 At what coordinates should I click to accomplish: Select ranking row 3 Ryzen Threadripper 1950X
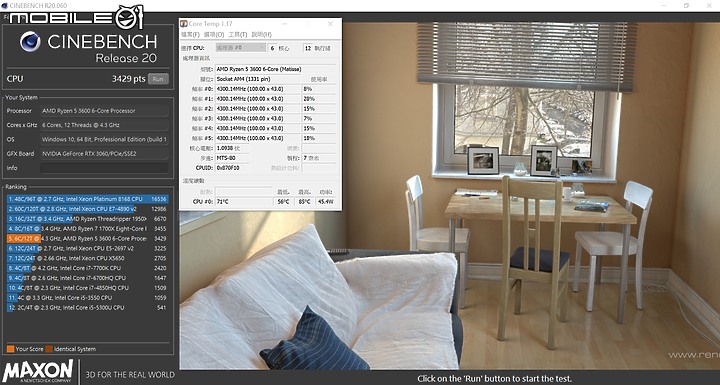[87, 219]
